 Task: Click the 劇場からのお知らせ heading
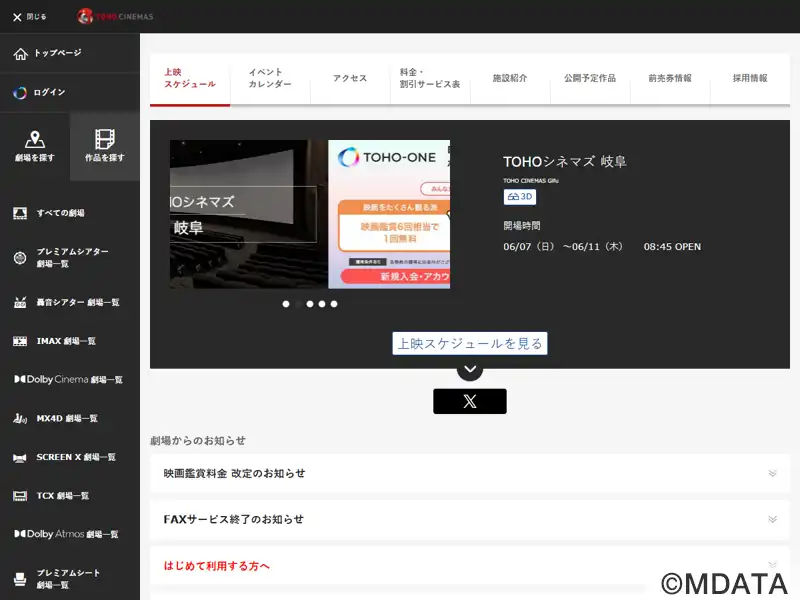(198, 441)
